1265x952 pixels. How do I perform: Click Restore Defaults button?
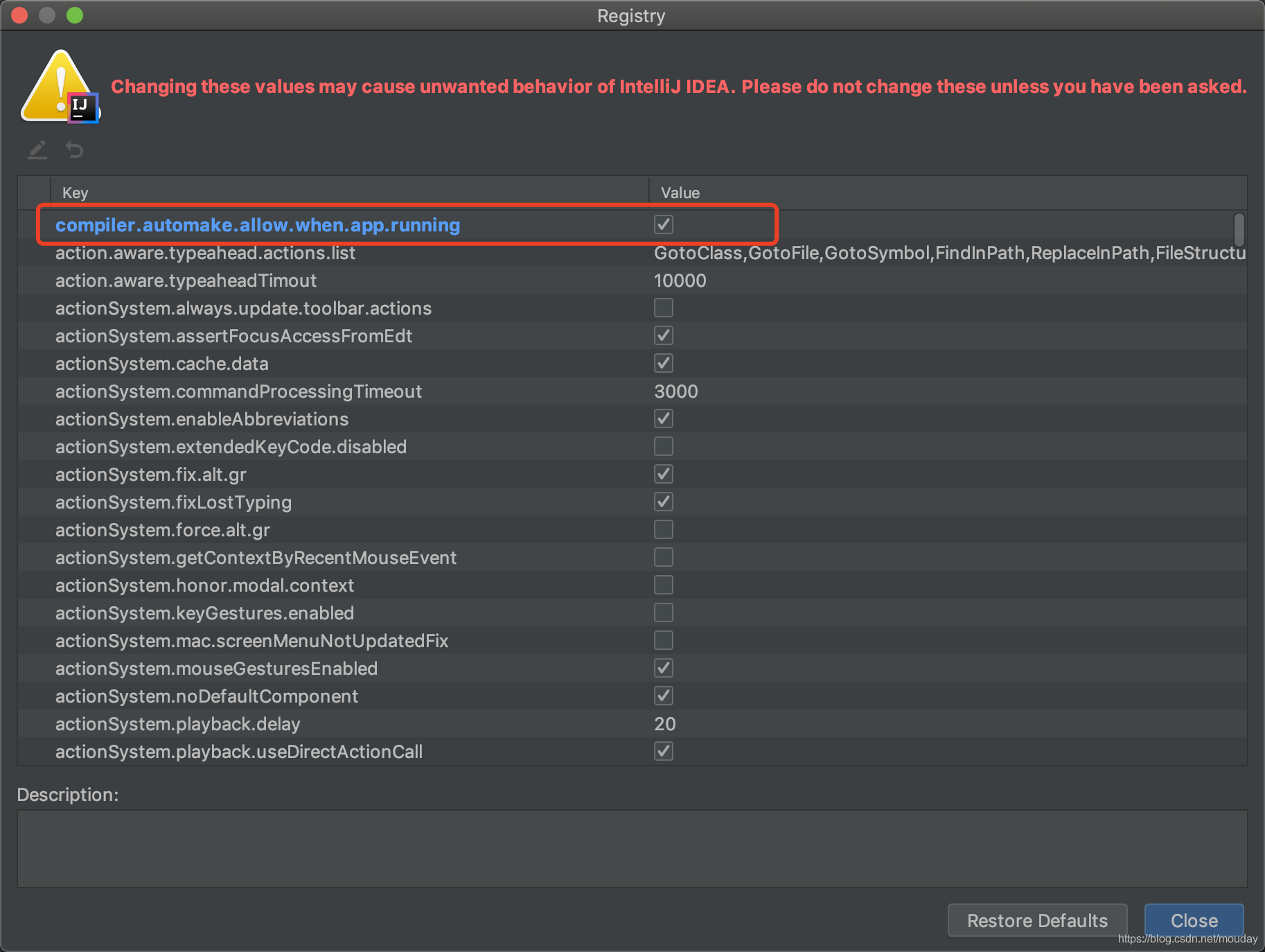(1037, 920)
